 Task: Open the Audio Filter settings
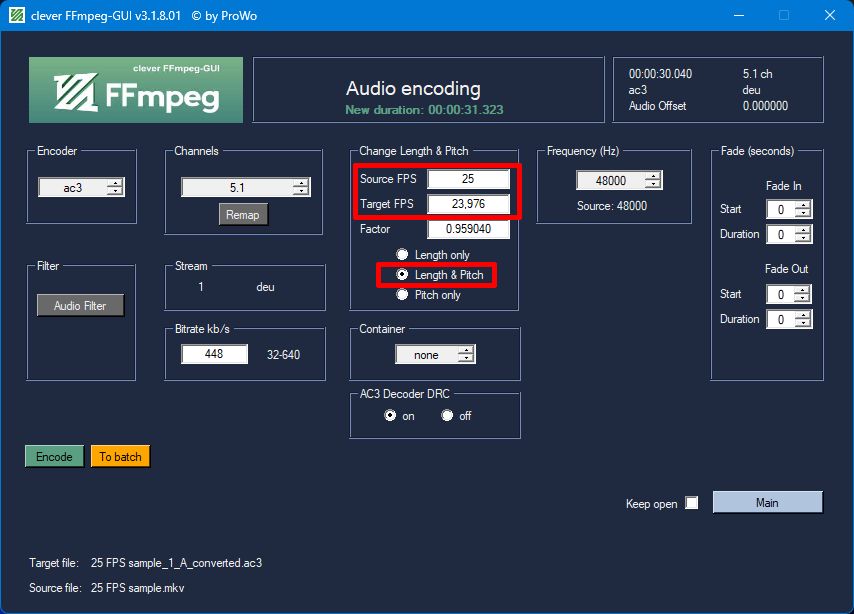coord(80,306)
